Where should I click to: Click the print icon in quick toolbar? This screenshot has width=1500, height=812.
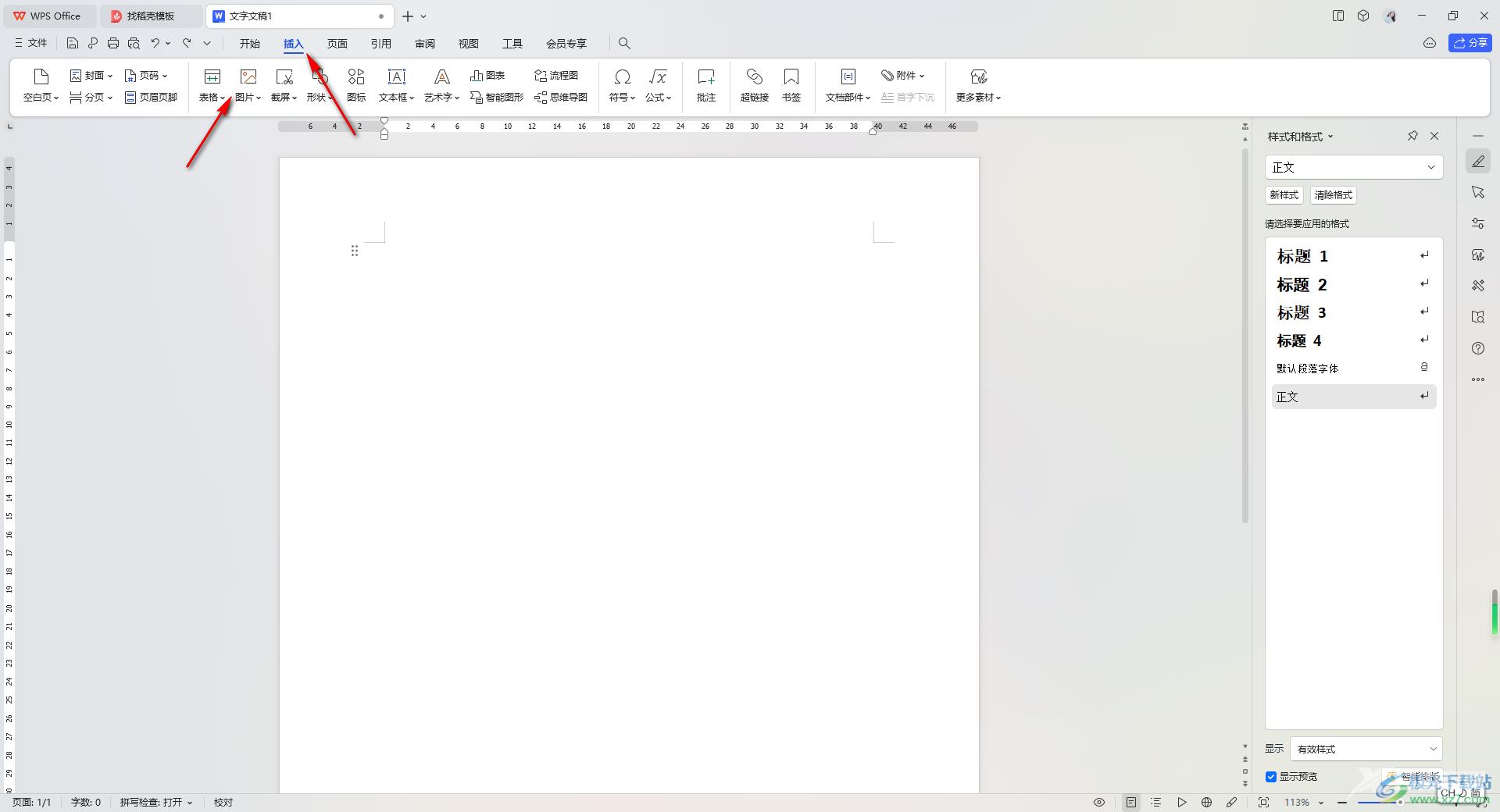click(x=113, y=43)
